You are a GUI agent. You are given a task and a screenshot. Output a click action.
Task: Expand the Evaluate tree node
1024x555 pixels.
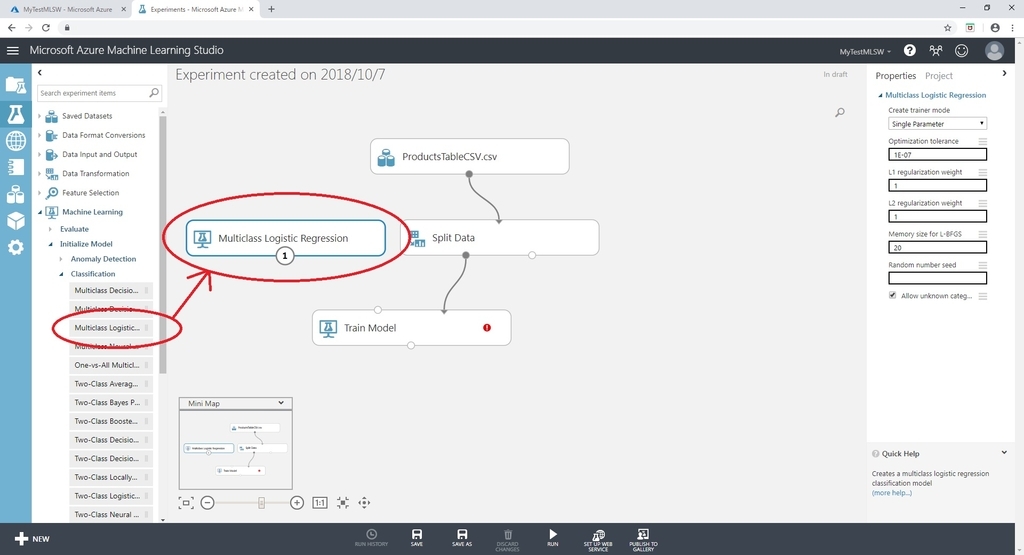tap(50, 229)
